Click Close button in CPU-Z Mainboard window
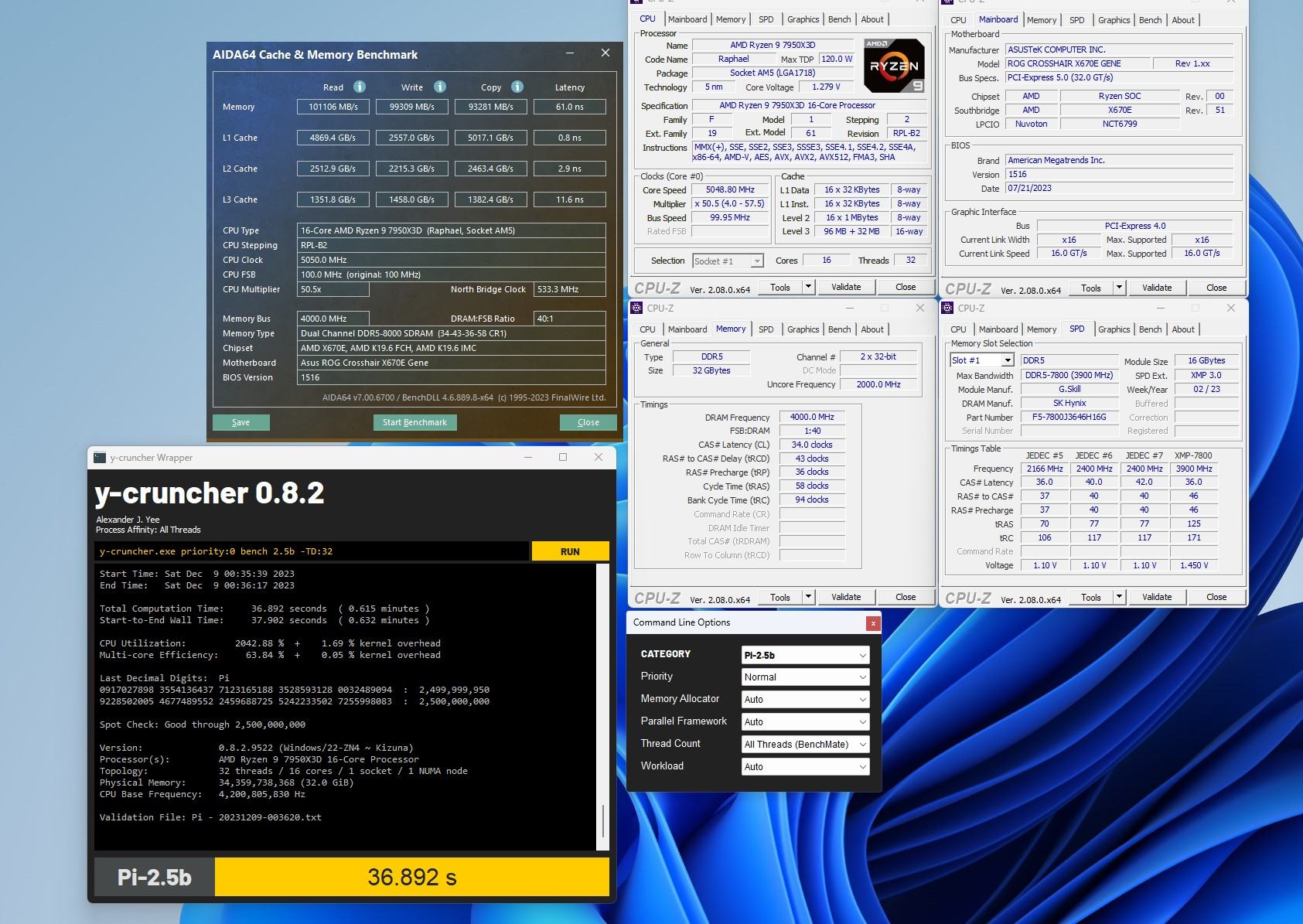This screenshot has height=924, width=1303. click(x=1216, y=288)
